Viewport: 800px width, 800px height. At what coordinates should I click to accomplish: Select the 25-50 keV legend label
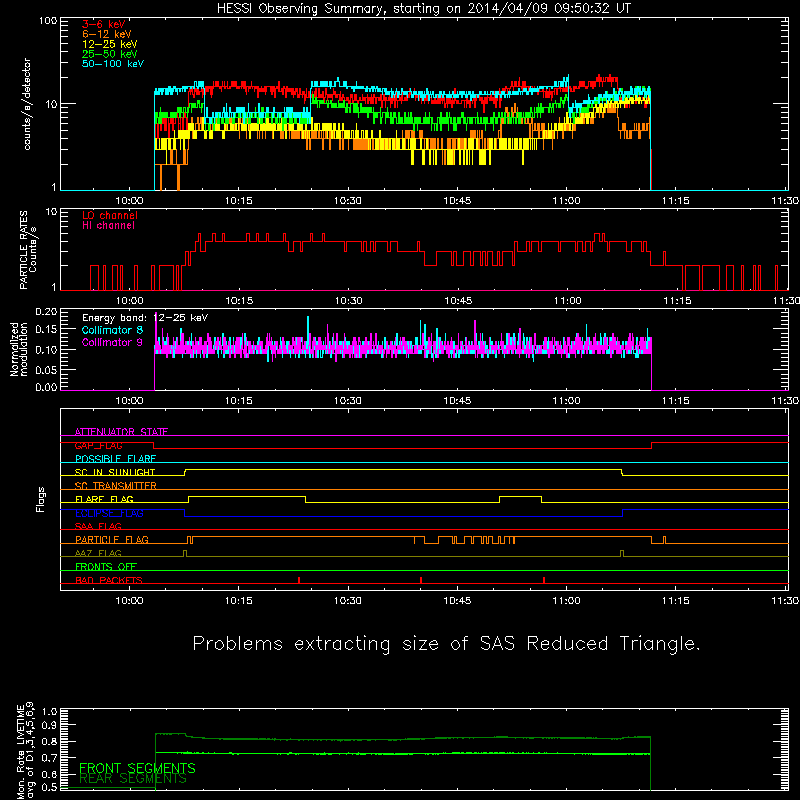click(x=110, y=54)
